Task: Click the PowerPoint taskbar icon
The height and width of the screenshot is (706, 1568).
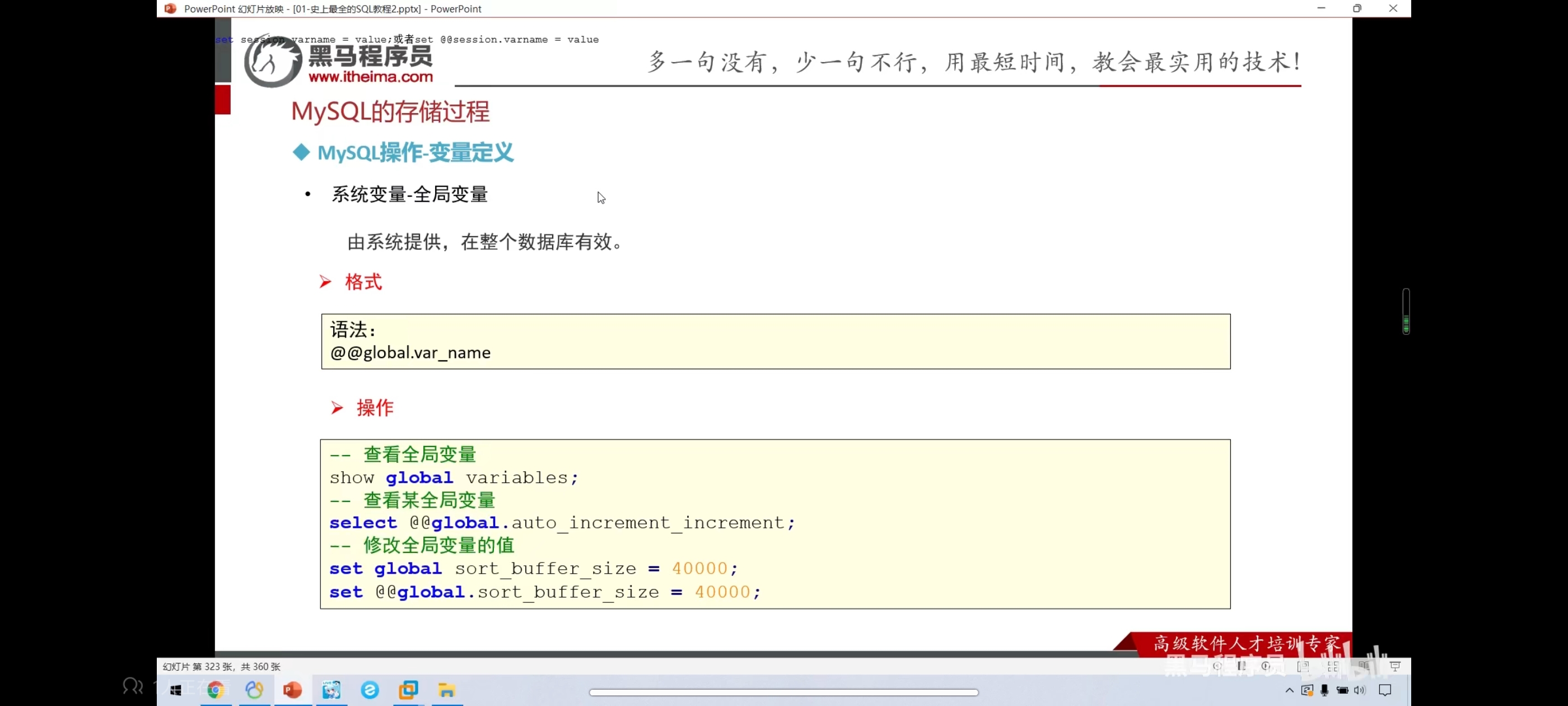Action: [x=293, y=690]
